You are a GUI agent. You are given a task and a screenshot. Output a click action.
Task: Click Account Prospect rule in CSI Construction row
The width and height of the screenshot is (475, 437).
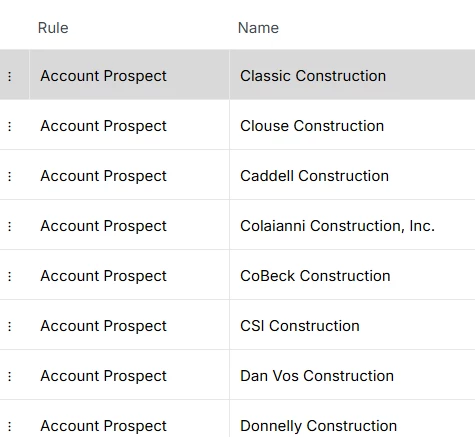[103, 326]
